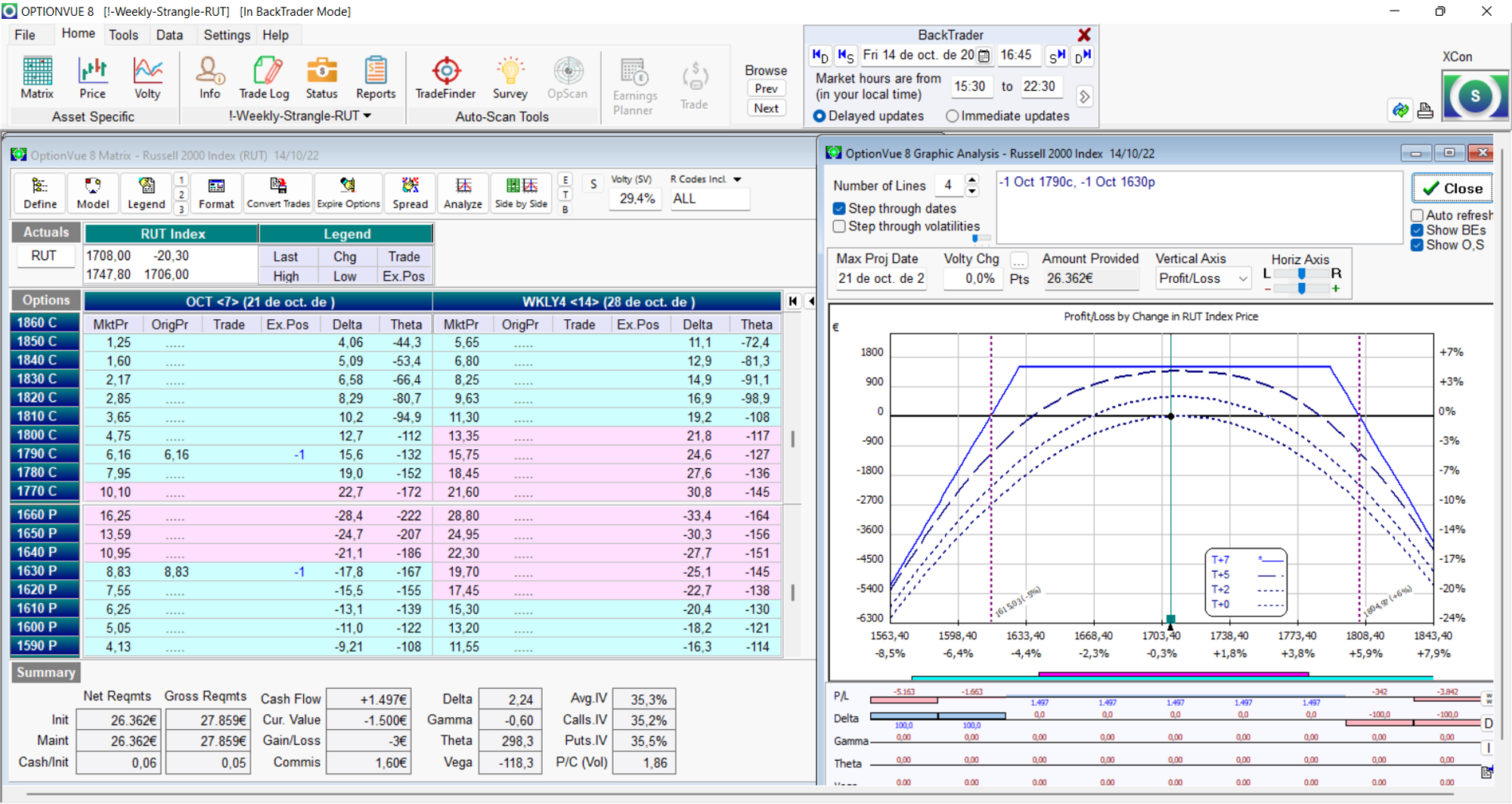1512x804 pixels.
Task: Select Delayed updates radio button
Action: coord(820,116)
